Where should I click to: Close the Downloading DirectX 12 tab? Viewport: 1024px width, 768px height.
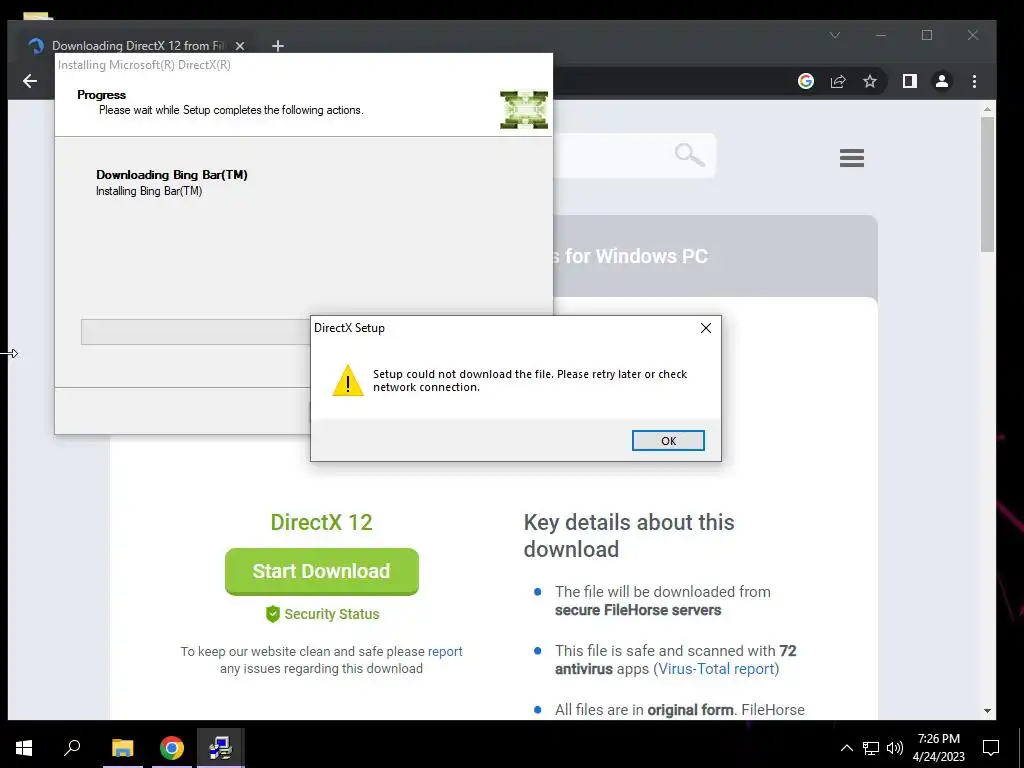(240, 46)
